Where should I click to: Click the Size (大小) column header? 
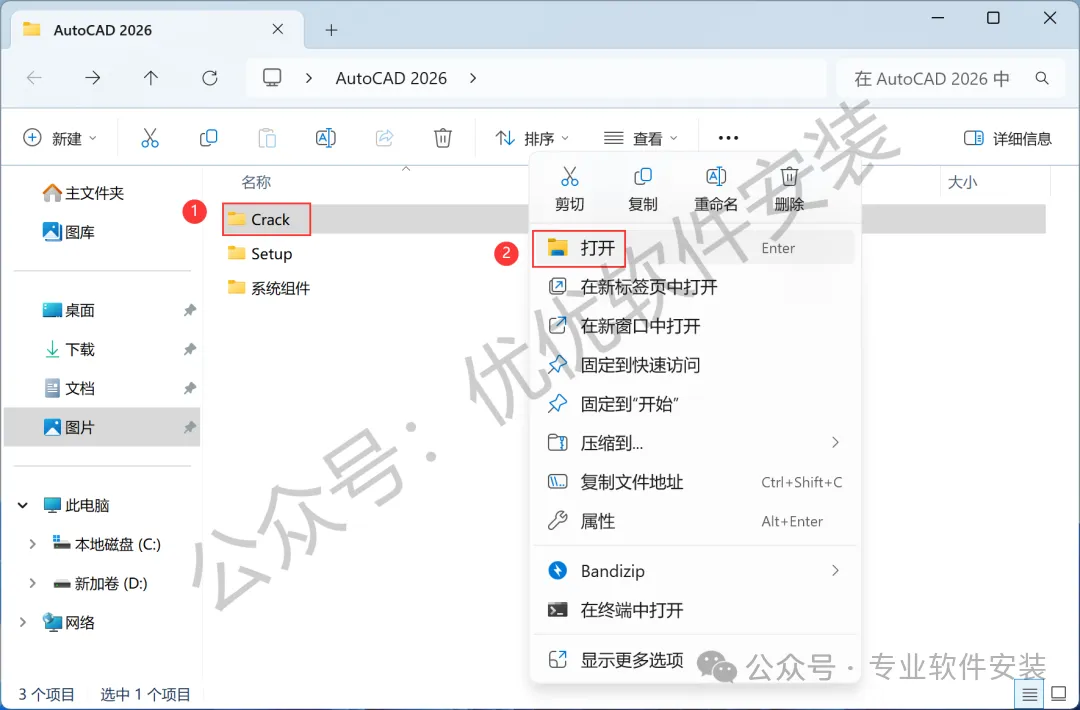coord(962,182)
